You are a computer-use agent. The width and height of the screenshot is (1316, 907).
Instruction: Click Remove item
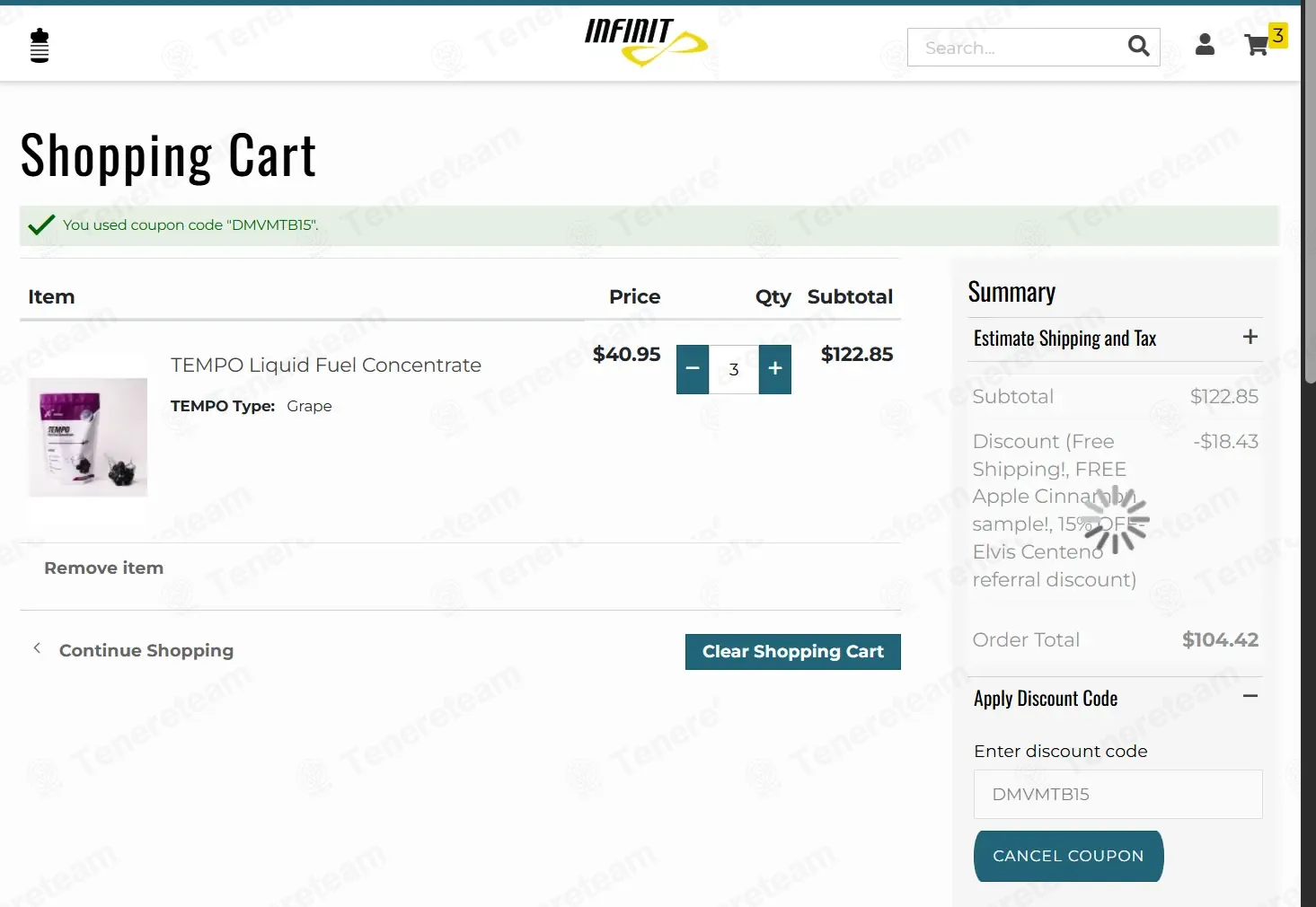(x=104, y=568)
